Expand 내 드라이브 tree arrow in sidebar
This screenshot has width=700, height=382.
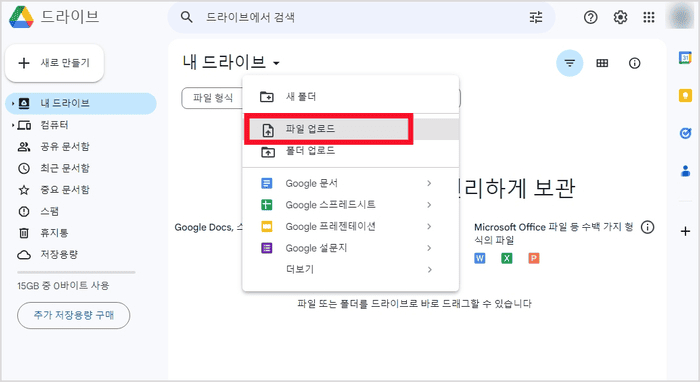(x=13, y=104)
